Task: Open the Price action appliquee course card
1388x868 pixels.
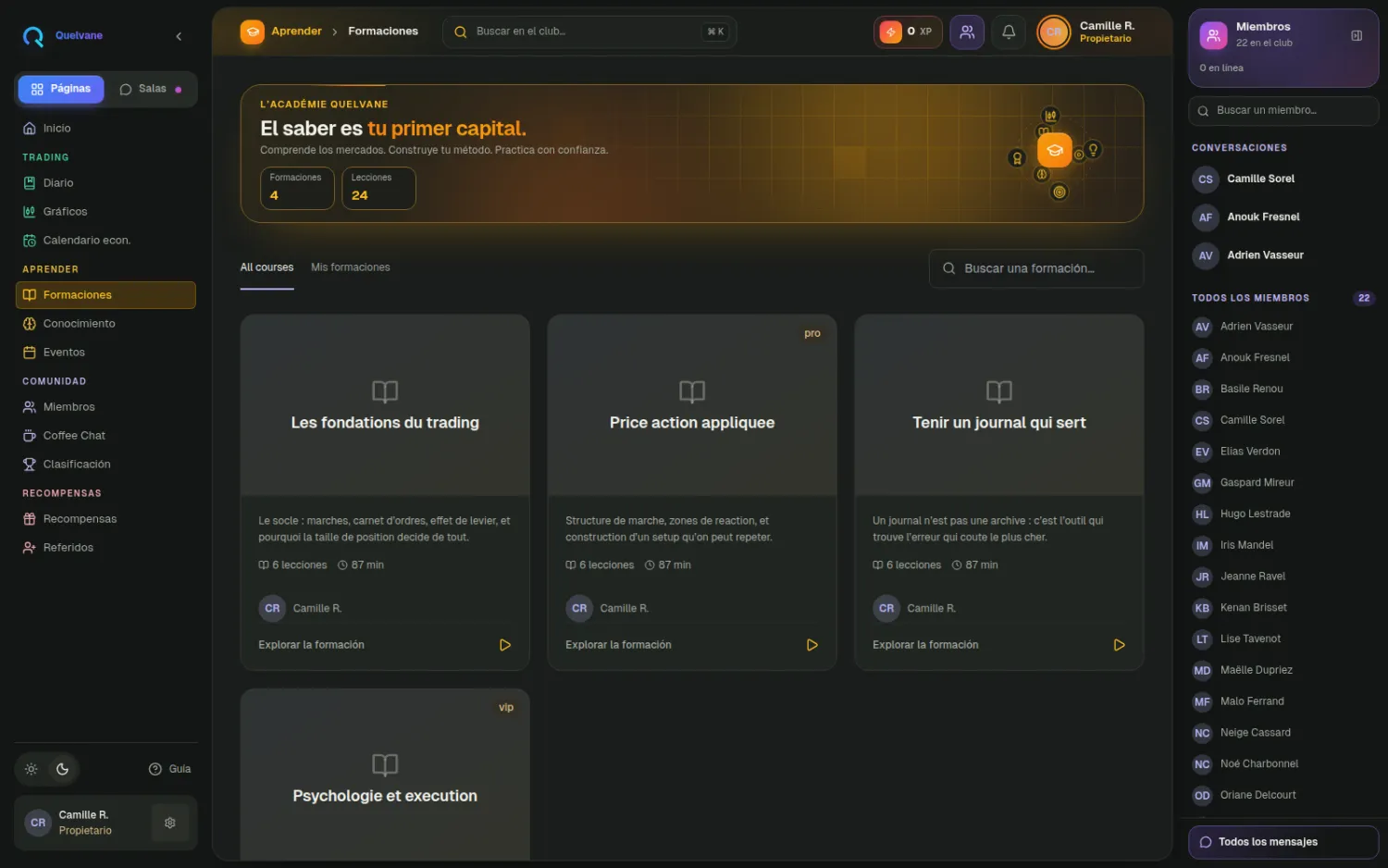Action: tap(692, 492)
